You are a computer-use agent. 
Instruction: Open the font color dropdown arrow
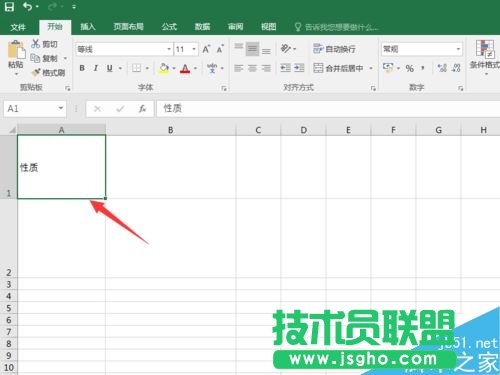point(195,68)
